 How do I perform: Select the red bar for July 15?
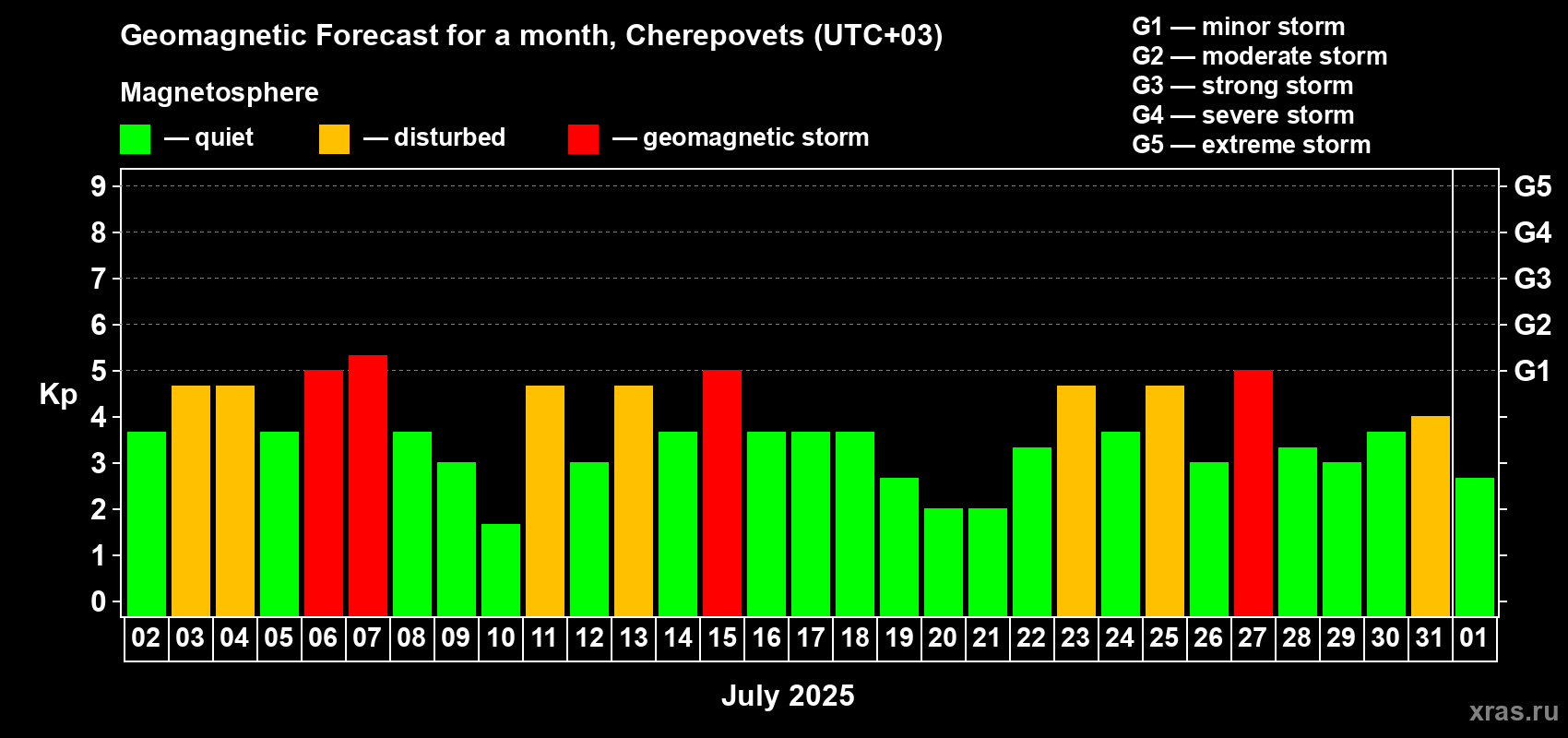[x=722, y=494]
